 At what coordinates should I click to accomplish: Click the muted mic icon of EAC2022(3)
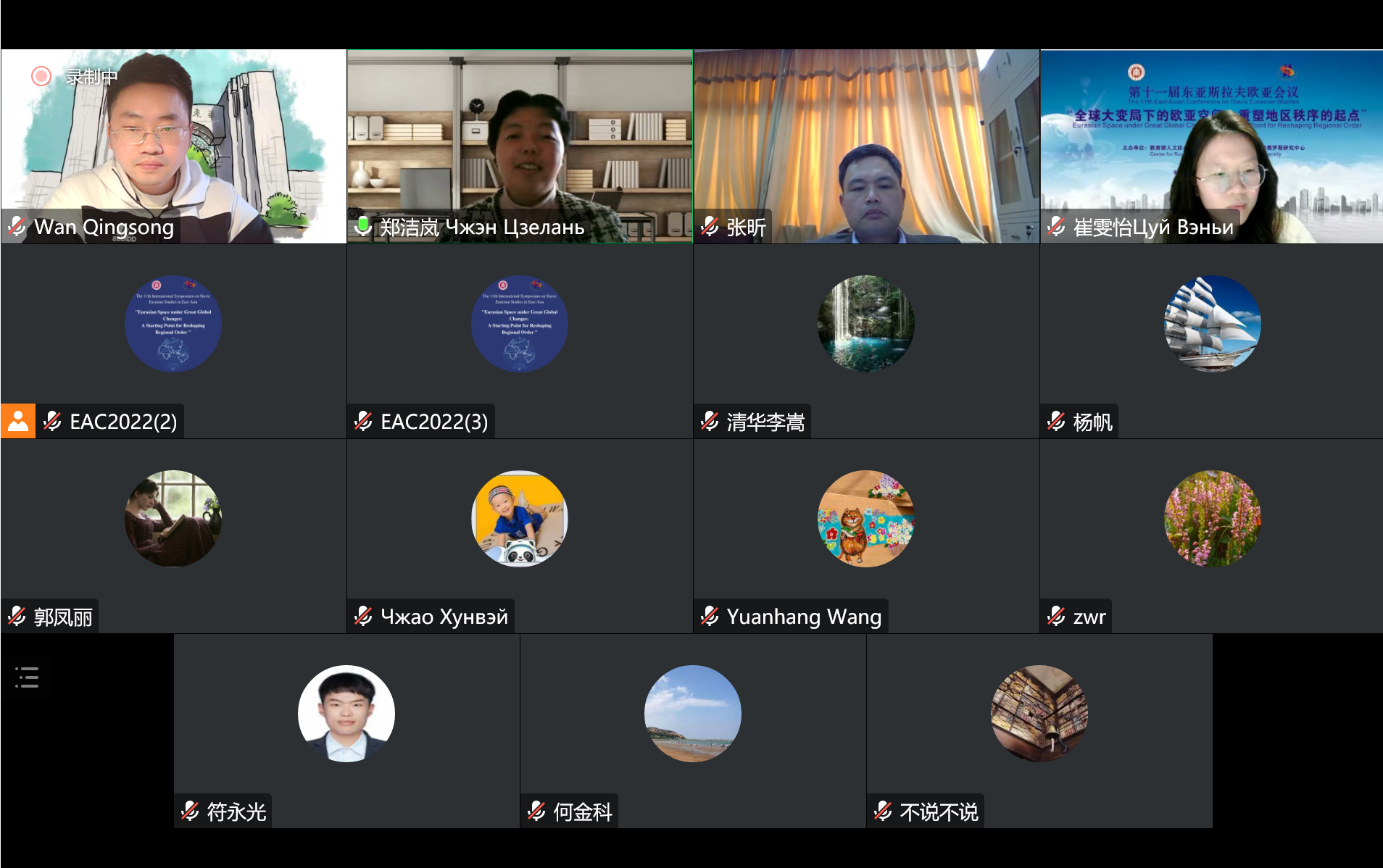click(x=364, y=421)
